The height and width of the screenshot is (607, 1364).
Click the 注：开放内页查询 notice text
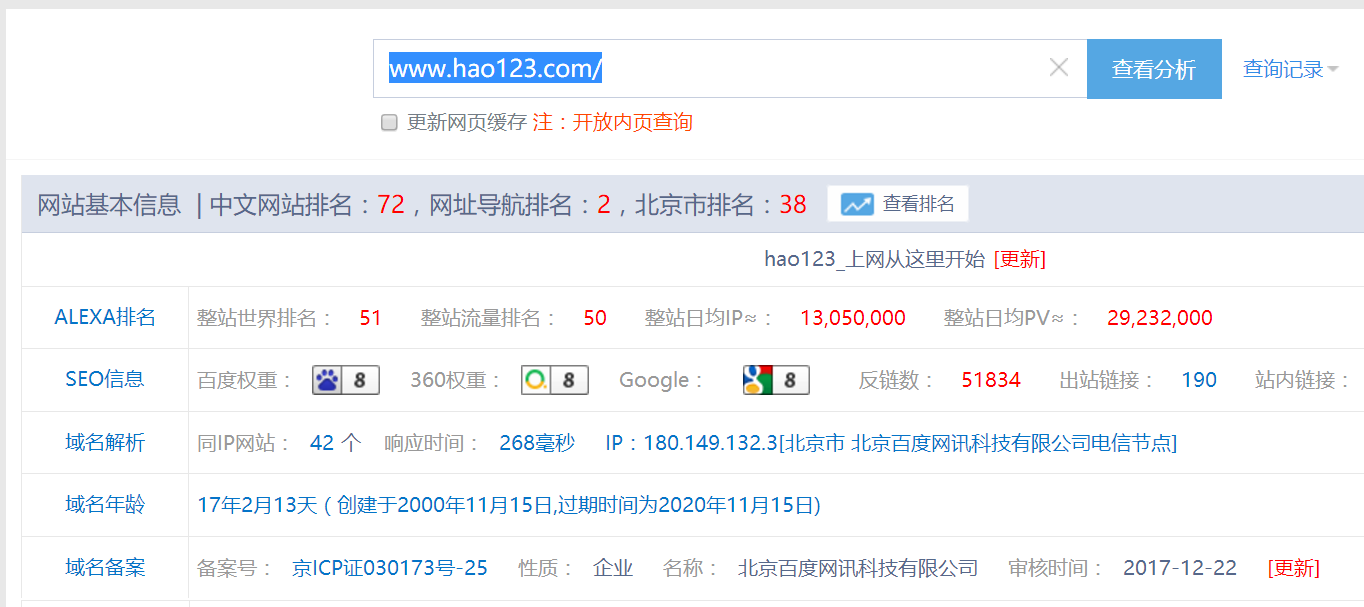(613, 122)
